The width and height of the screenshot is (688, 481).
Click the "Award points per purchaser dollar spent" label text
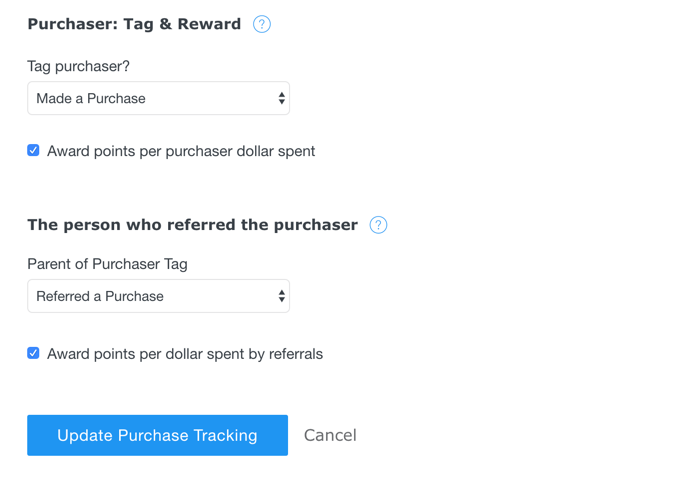coord(181,151)
